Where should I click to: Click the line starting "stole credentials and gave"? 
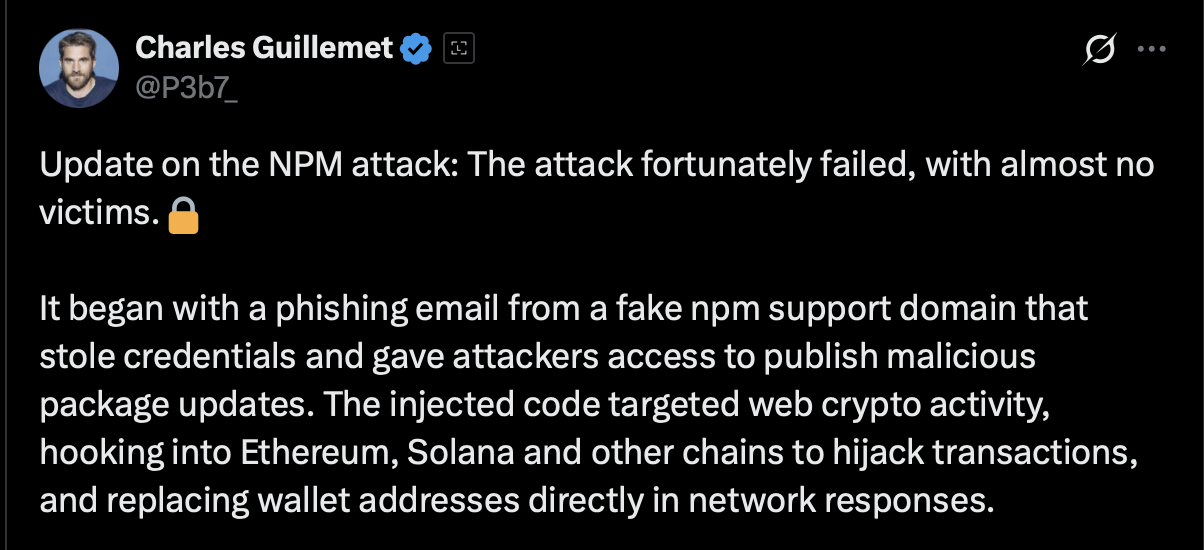point(538,358)
